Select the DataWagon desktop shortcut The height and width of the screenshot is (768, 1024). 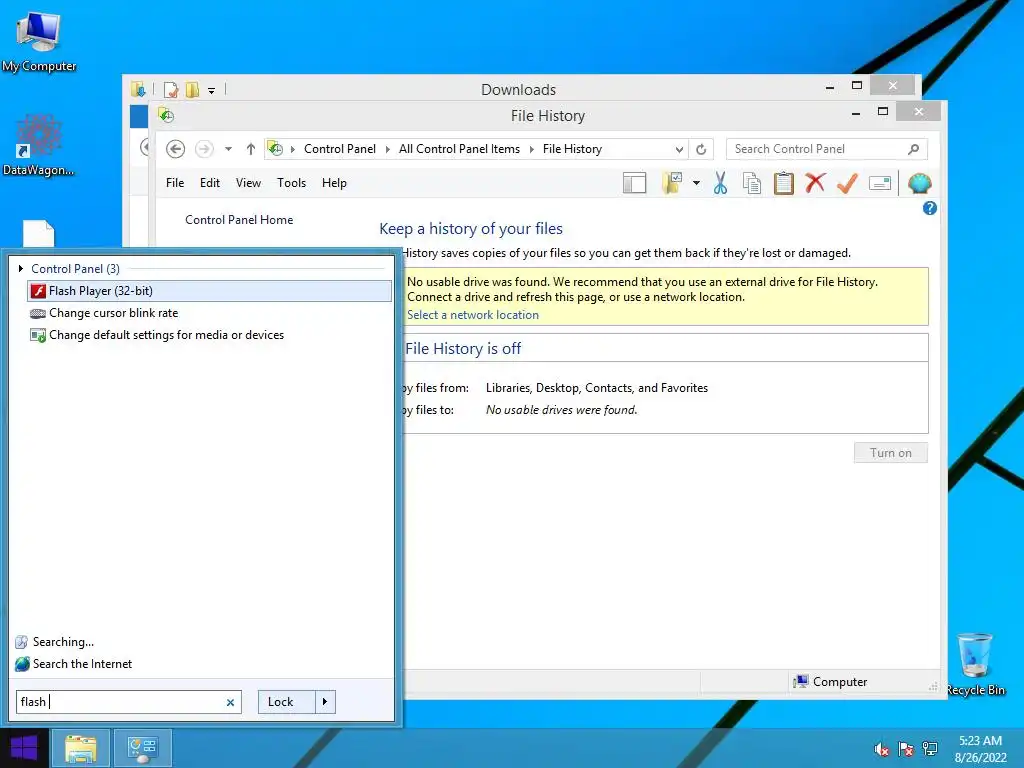pos(38,145)
